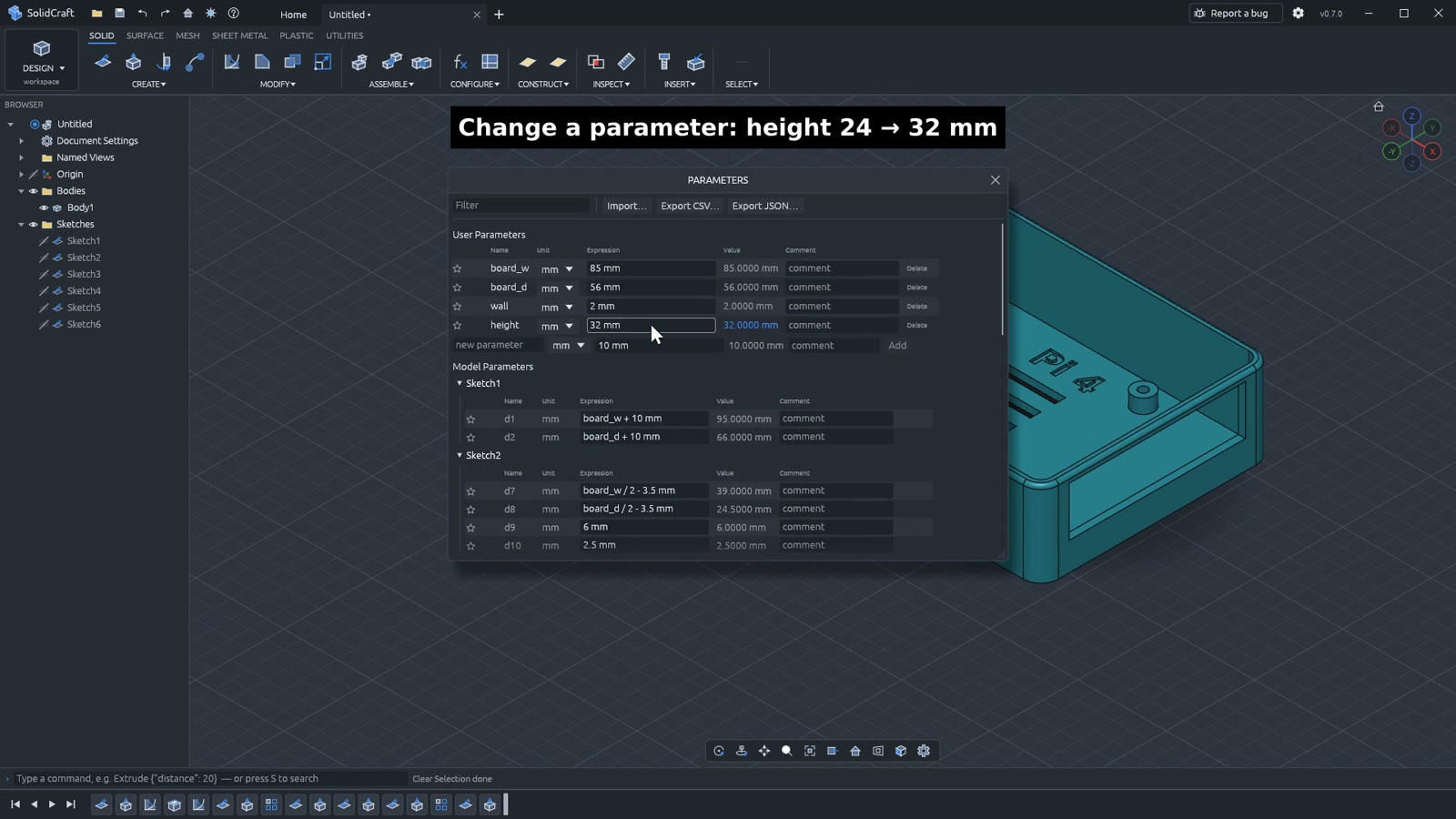The width and height of the screenshot is (1456, 819).
Task: Collapse the Sketch2 model parameters group
Action: [x=460, y=455]
